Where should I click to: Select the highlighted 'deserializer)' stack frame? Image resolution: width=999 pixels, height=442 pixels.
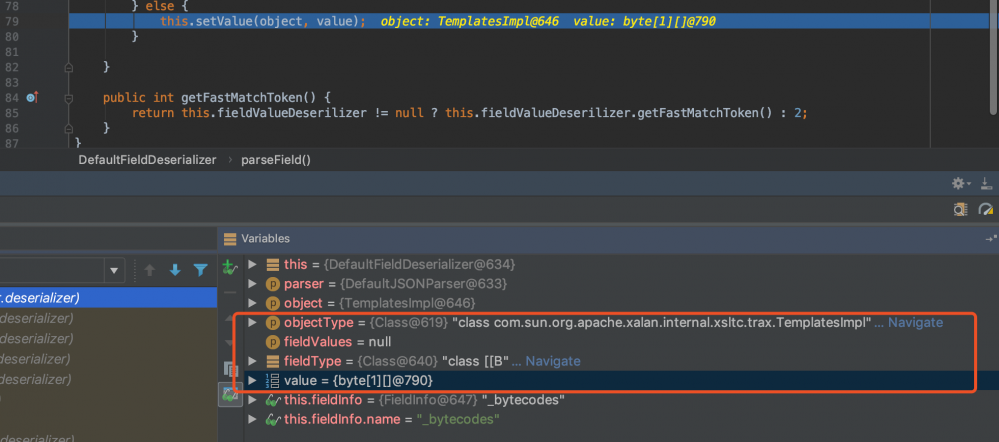[x=108, y=297]
